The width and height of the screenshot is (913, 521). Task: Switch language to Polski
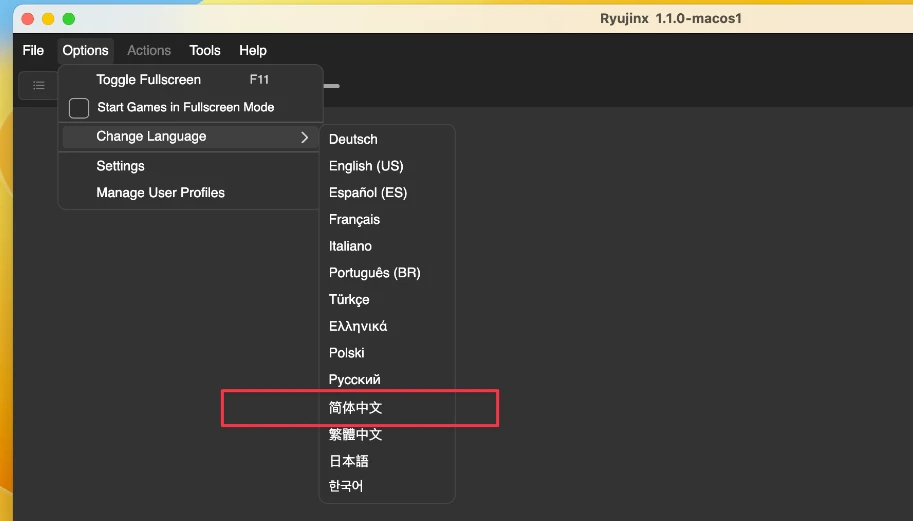point(387,353)
